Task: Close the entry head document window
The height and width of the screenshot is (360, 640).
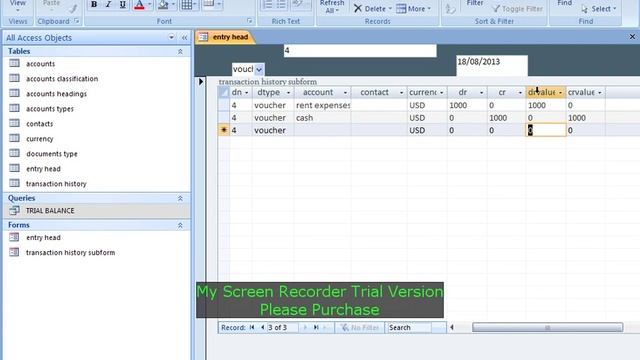Action: [632, 37]
